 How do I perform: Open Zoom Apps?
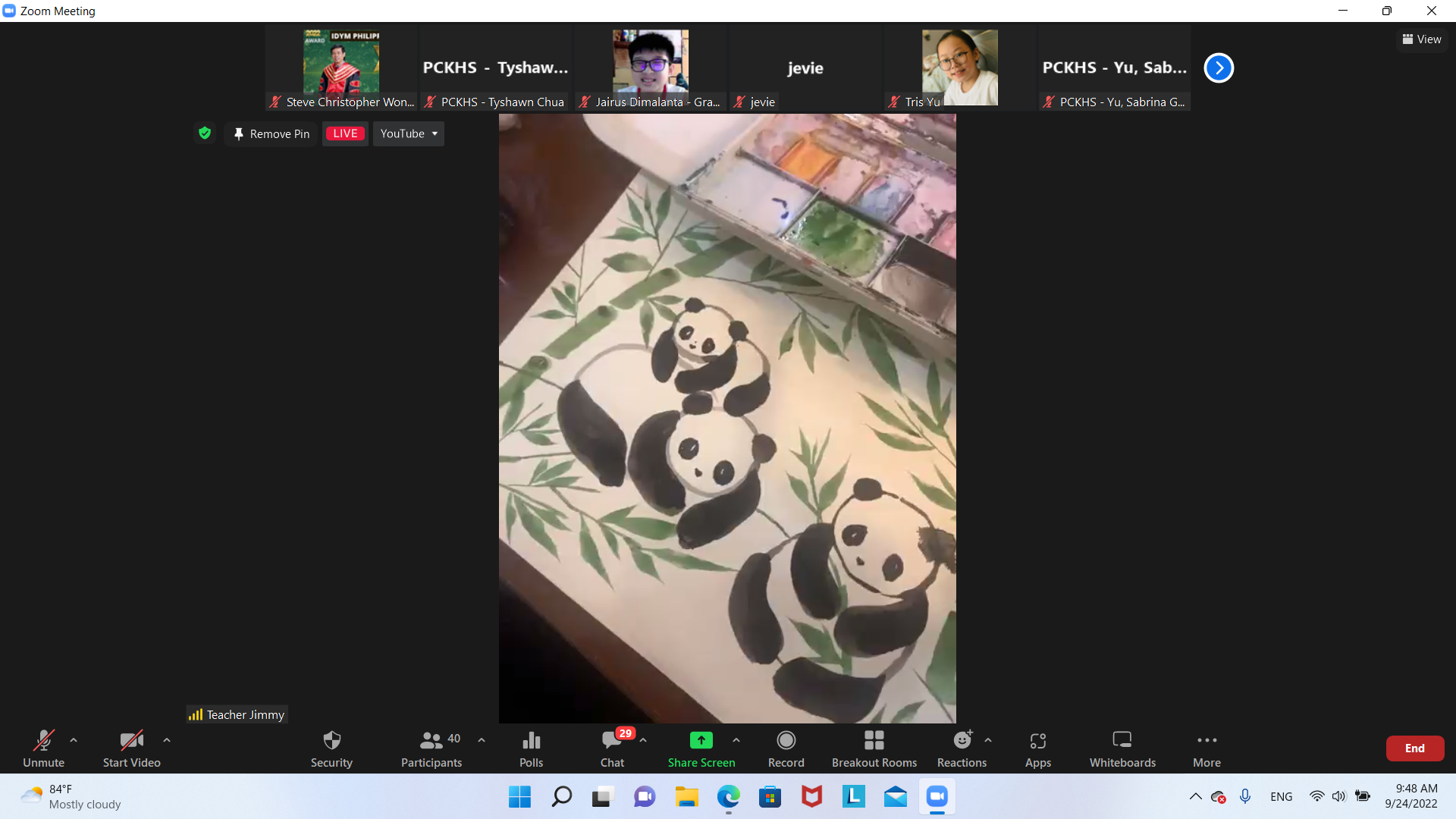(x=1038, y=748)
